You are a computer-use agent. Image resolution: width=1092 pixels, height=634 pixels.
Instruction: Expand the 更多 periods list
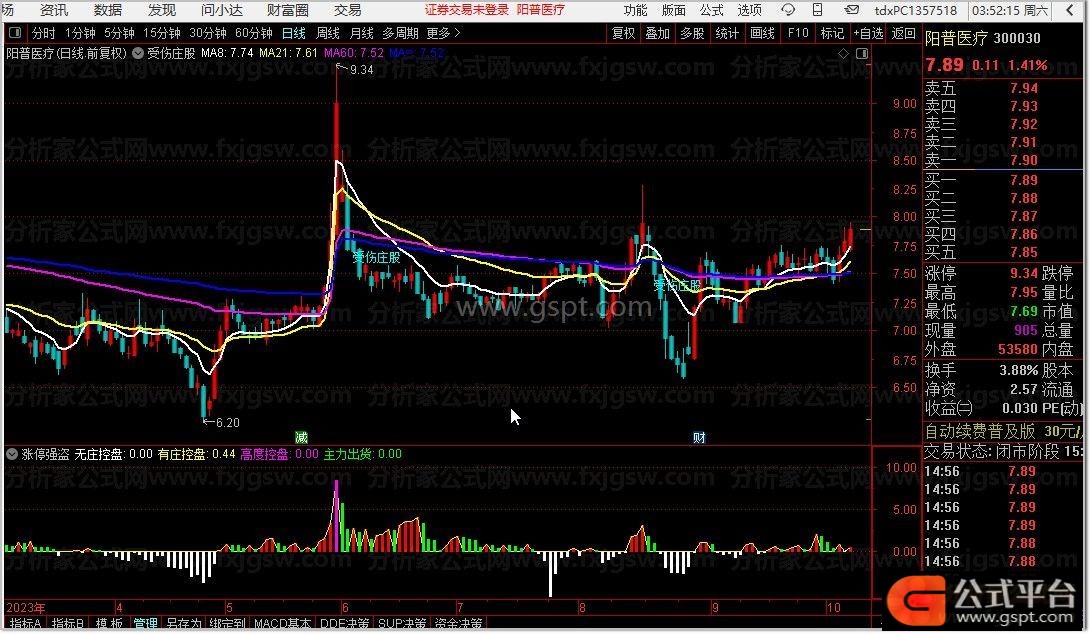443,32
